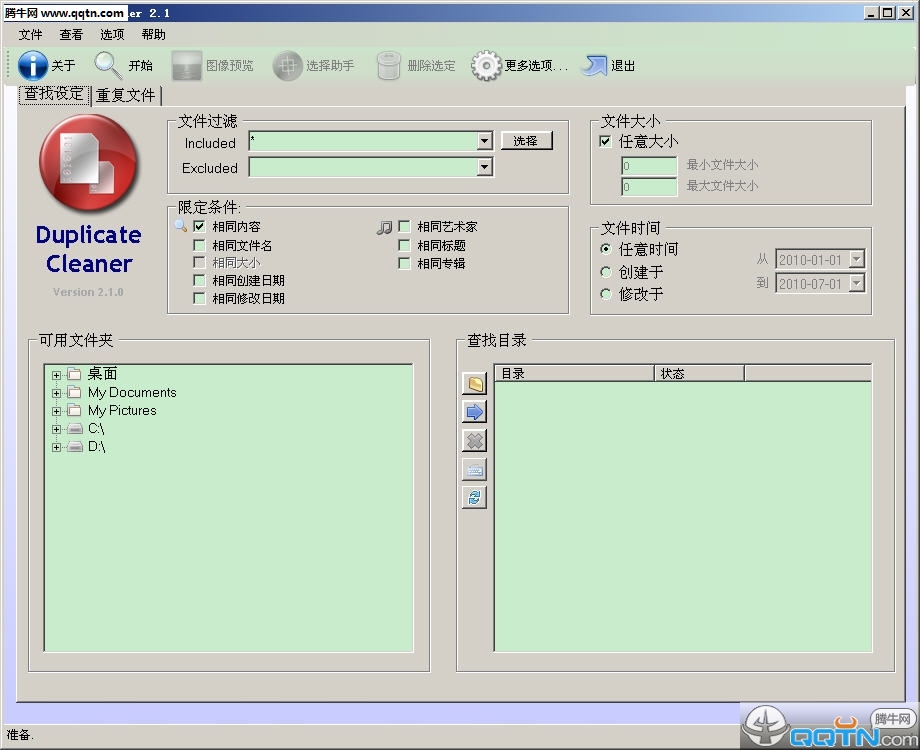Switch to the 重复文件 tab
Image resolution: width=920 pixels, height=750 pixels.
126,95
